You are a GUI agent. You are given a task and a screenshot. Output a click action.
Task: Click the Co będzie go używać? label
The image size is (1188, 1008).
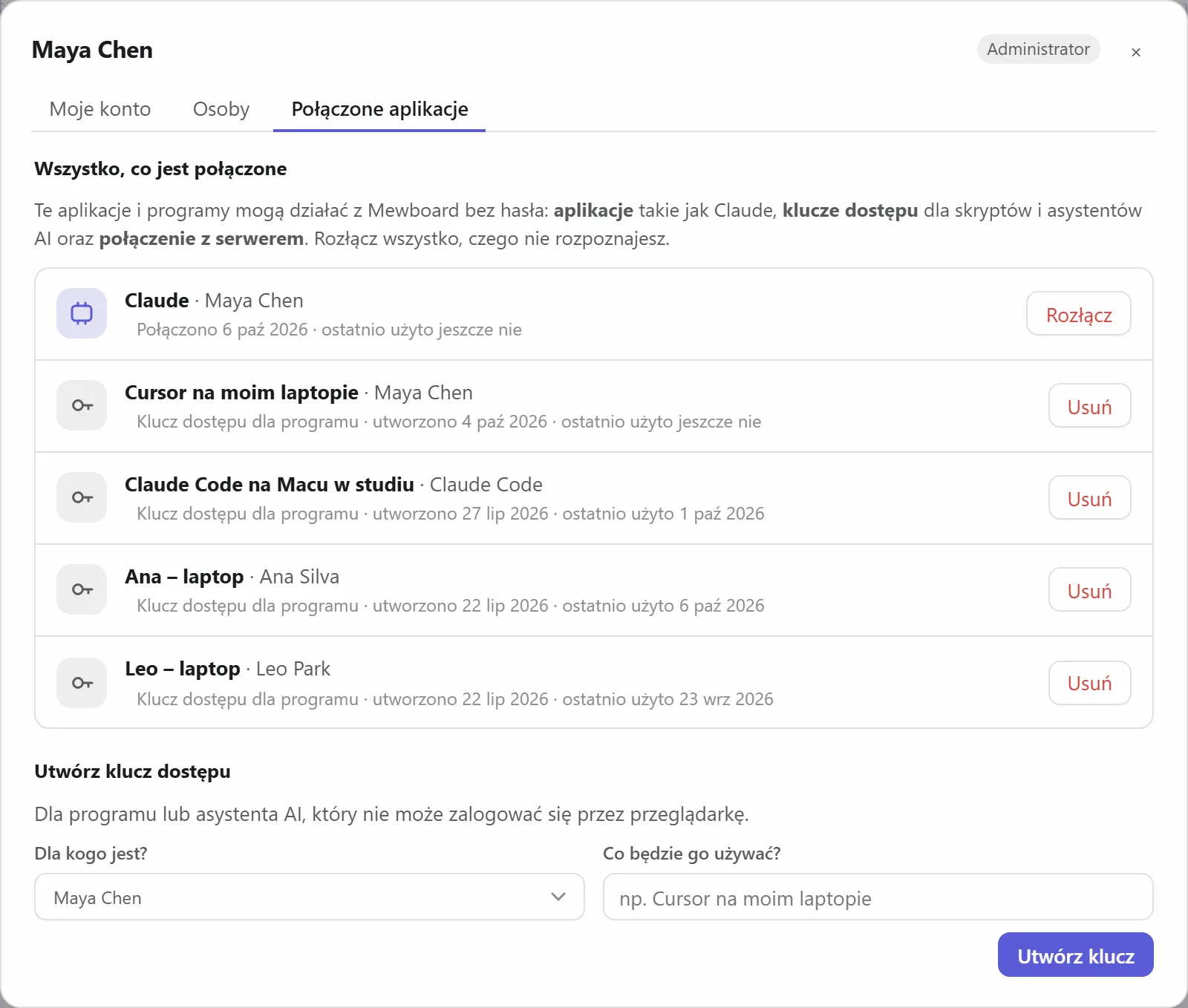(691, 854)
